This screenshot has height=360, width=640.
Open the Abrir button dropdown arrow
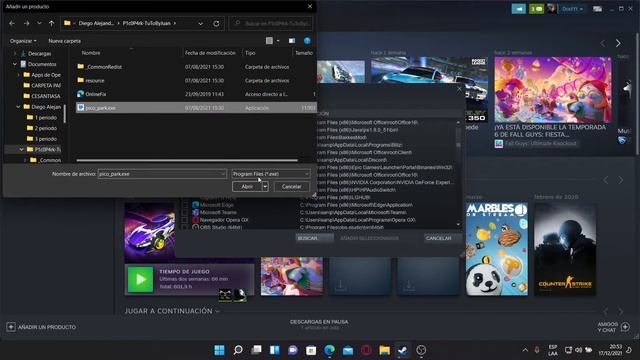(265, 187)
